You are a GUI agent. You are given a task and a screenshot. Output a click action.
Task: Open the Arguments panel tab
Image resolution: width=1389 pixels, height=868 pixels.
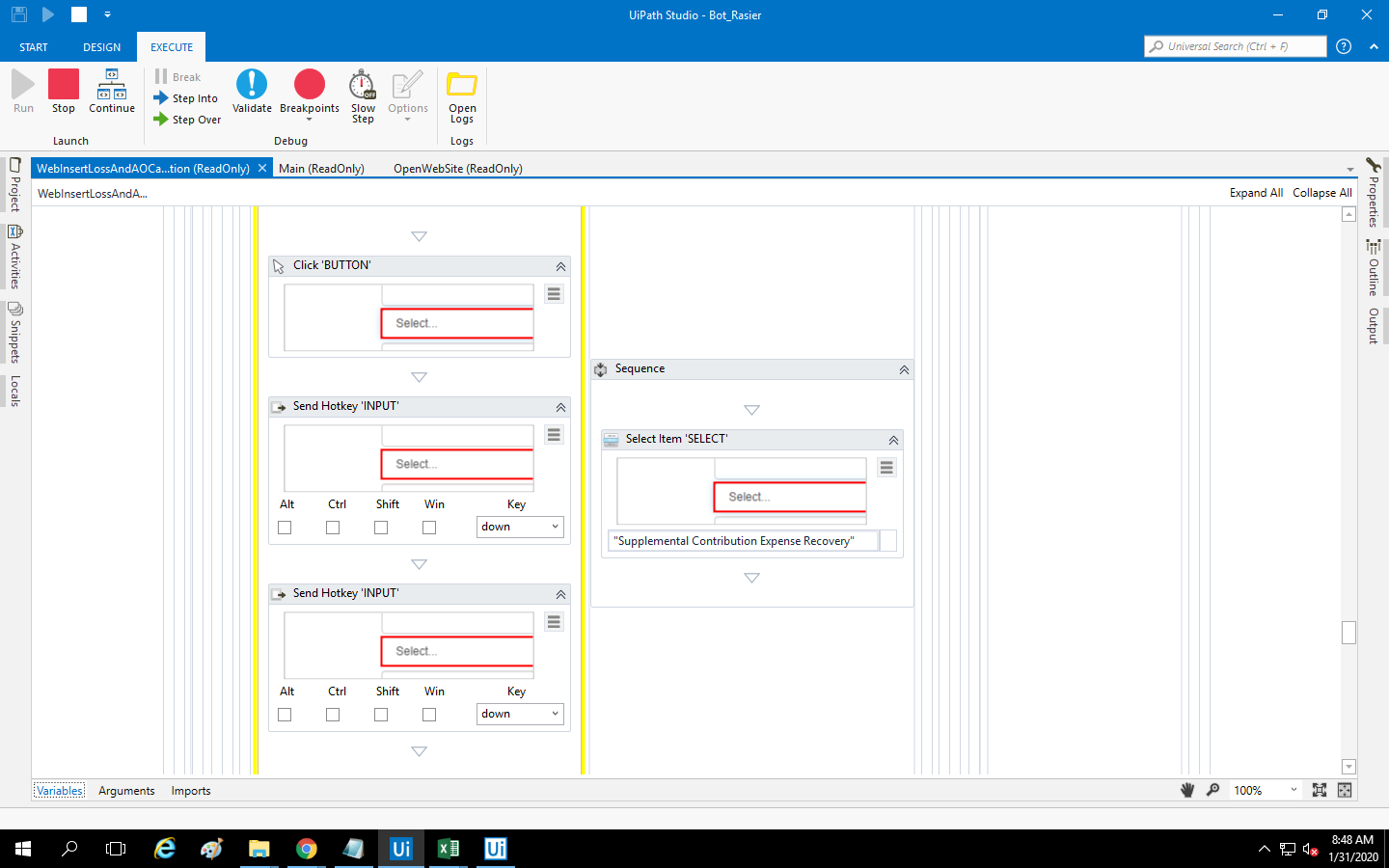(x=126, y=791)
